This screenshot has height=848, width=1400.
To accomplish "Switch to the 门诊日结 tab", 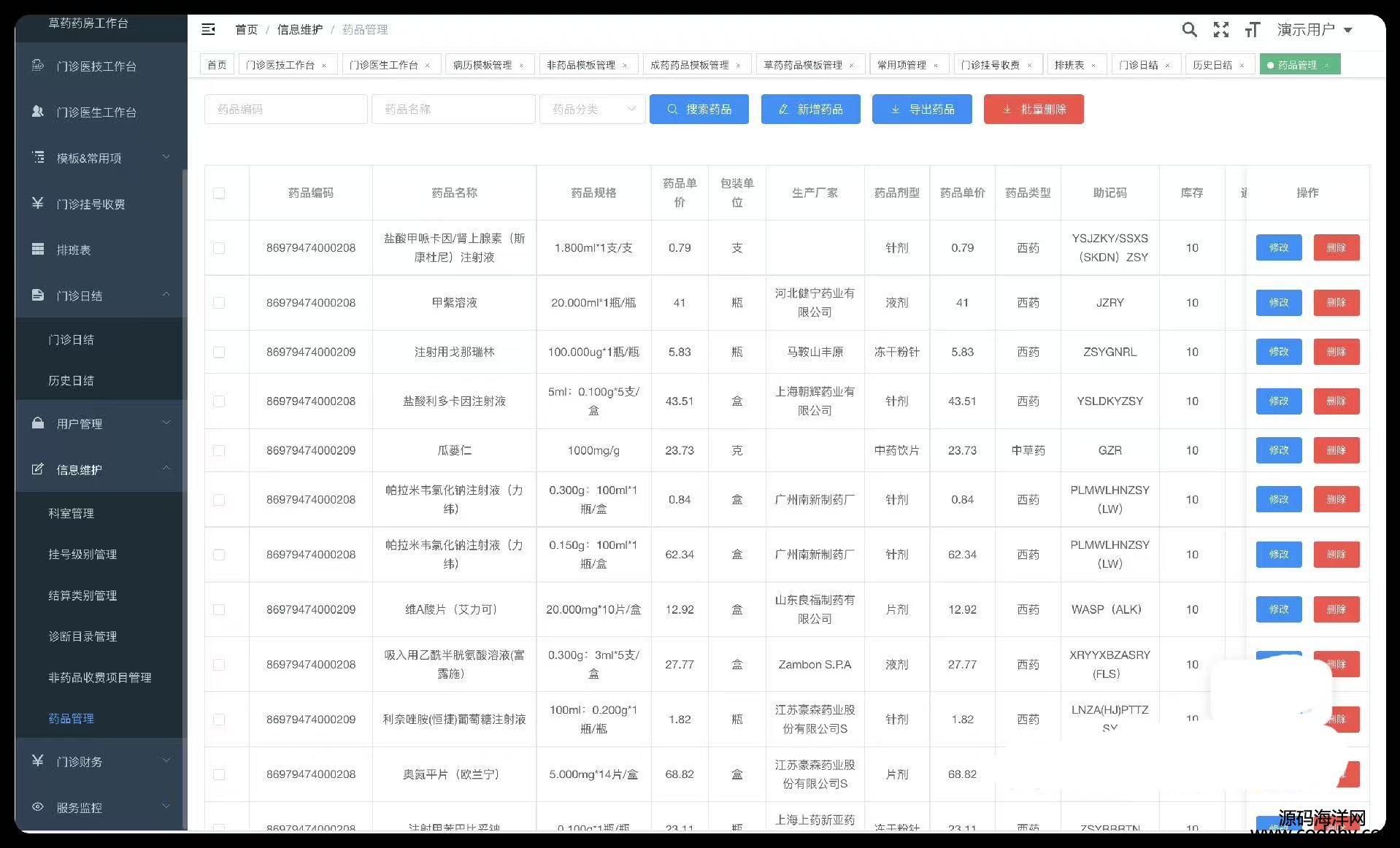I will coord(1145,65).
